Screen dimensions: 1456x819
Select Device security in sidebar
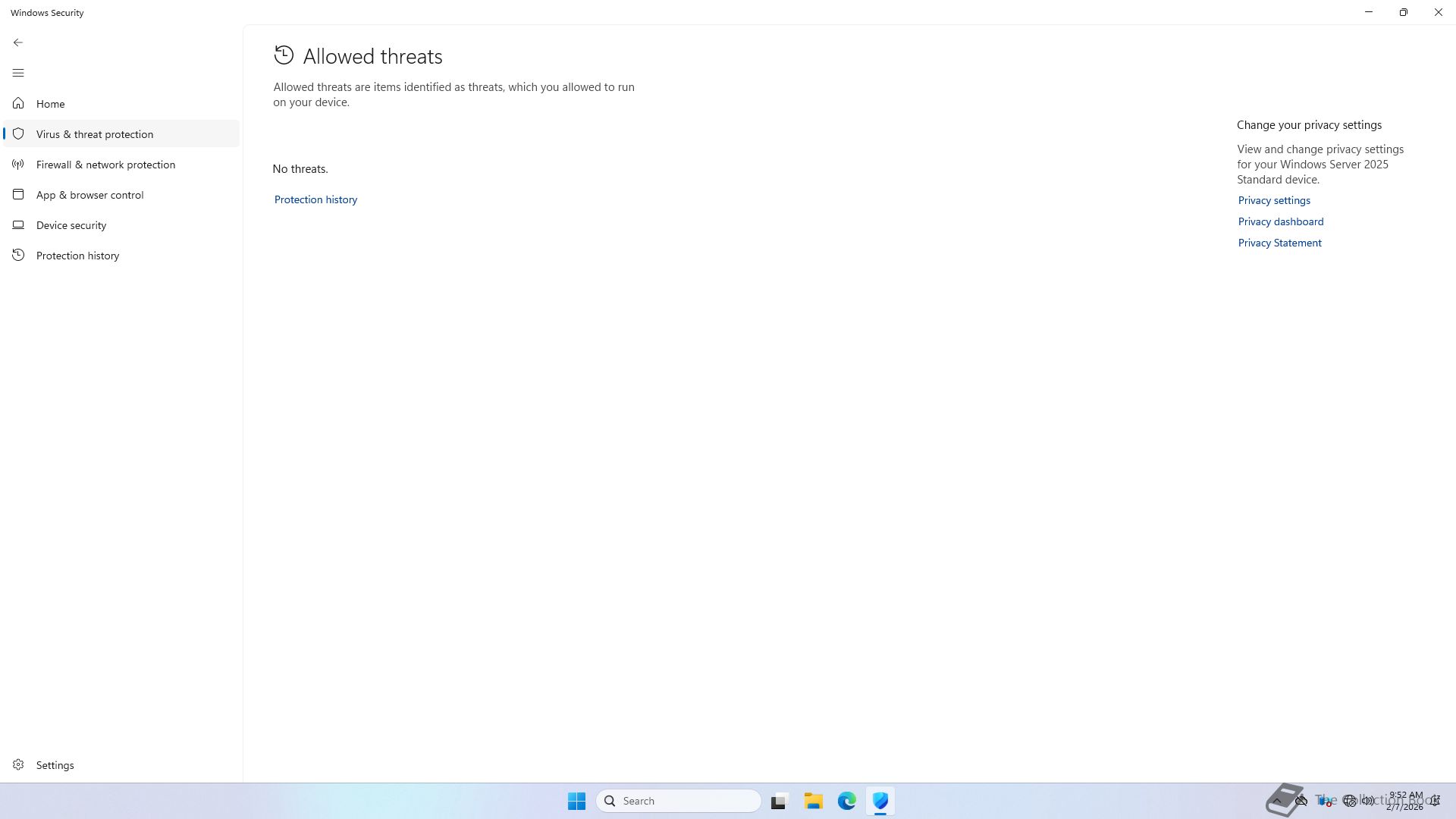tap(71, 225)
